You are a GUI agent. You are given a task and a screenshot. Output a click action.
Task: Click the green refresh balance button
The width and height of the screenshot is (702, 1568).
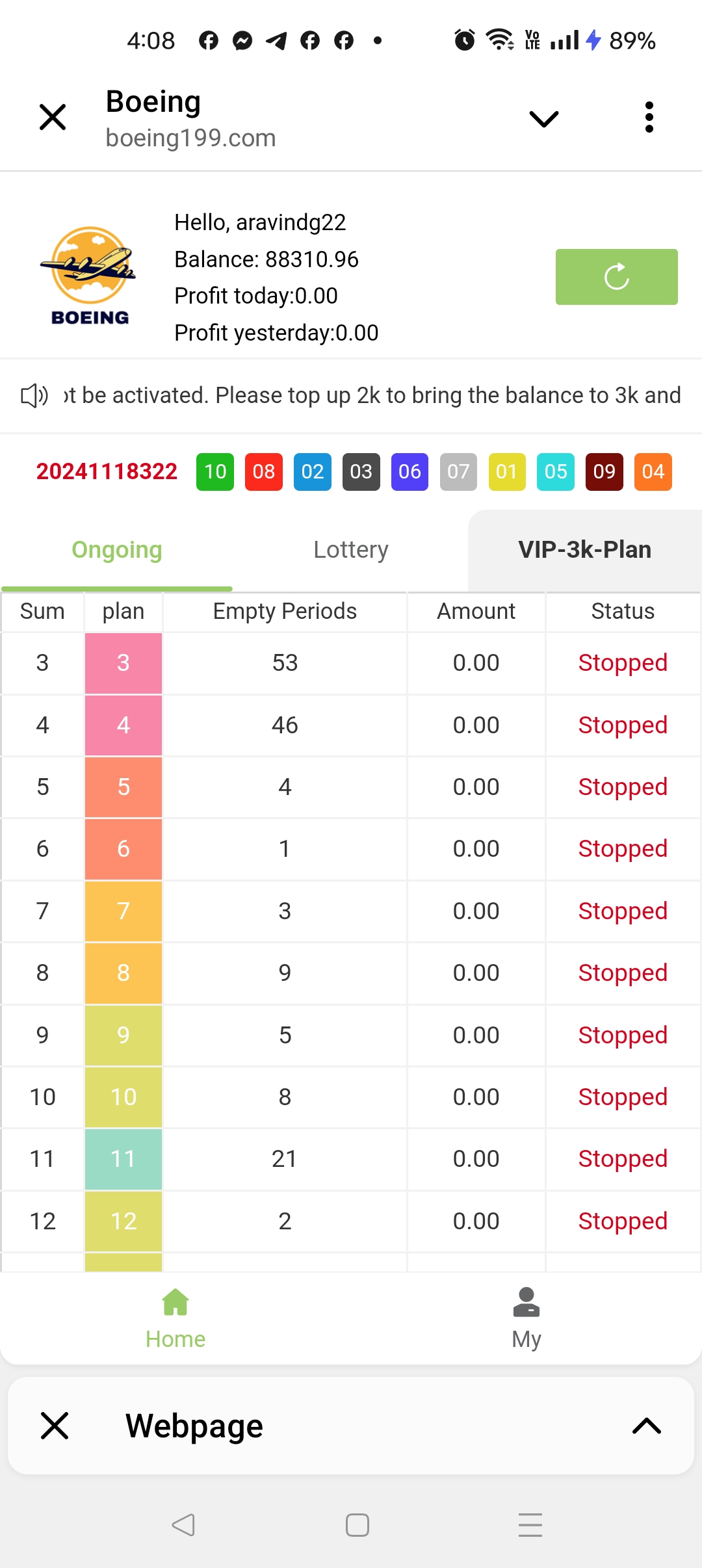point(616,277)
